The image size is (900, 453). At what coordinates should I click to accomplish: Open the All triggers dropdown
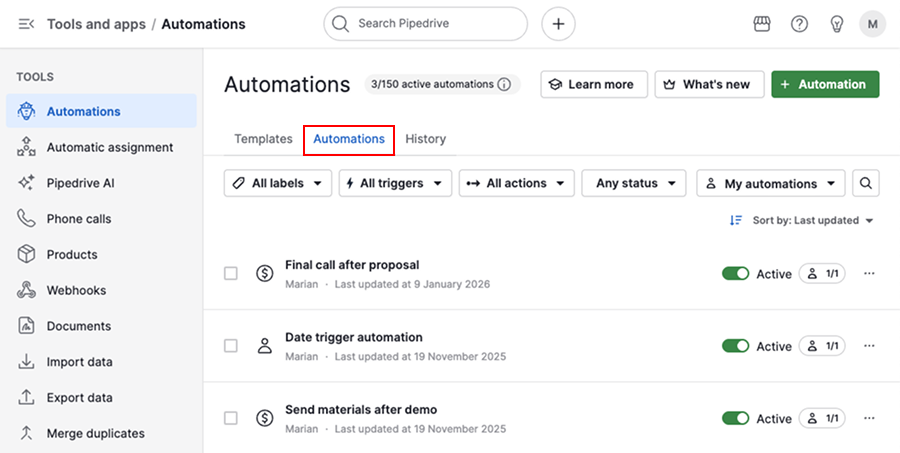pyautogui.click(x=395, y=183)
